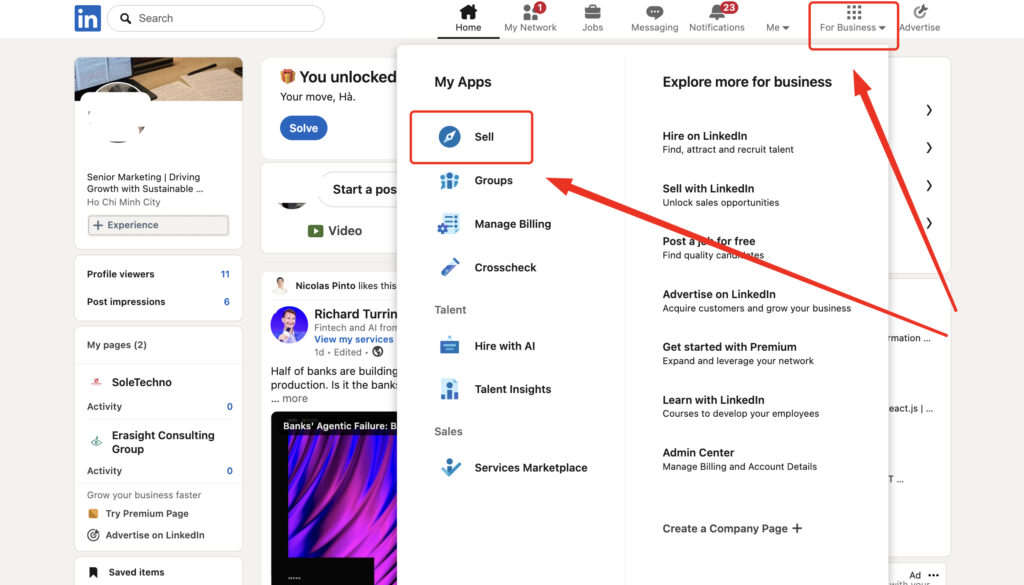Viewport: 1024px width, 585px height.
Task: Open the Crosscheck app icon
Action: (449, 267)
